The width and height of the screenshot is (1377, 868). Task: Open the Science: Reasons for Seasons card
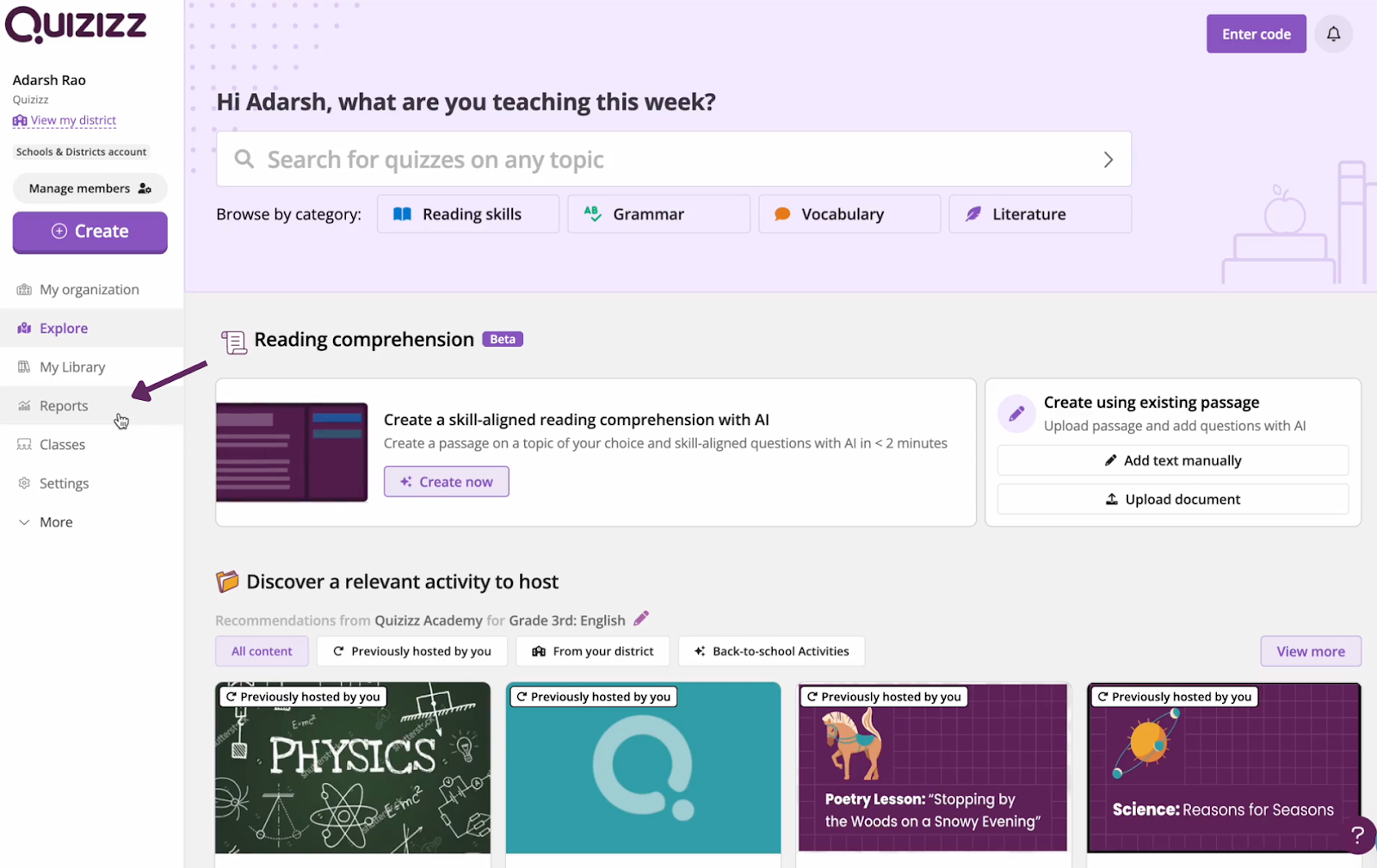coord(1224,767)
